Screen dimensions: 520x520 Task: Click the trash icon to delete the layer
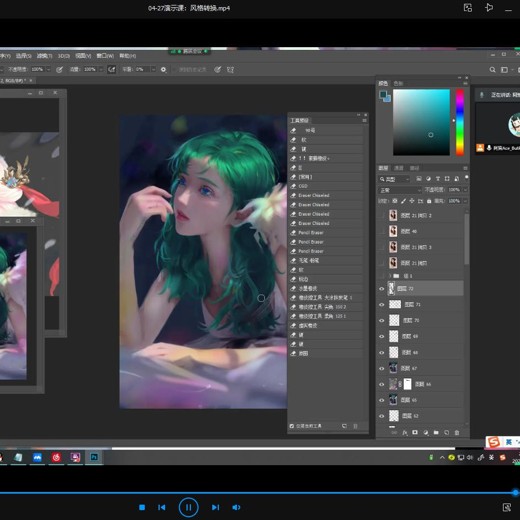[457, 432]
